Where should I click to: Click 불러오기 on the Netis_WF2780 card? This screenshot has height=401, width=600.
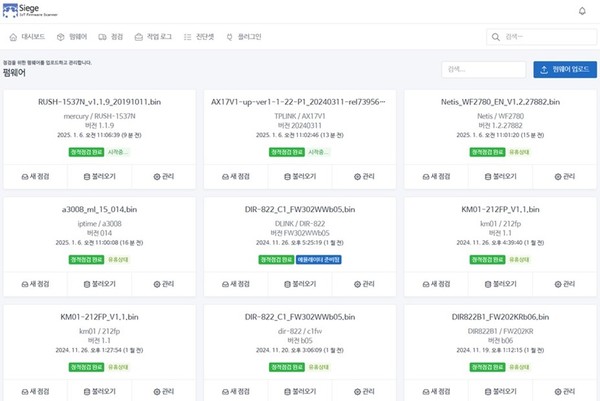point(501,176)
